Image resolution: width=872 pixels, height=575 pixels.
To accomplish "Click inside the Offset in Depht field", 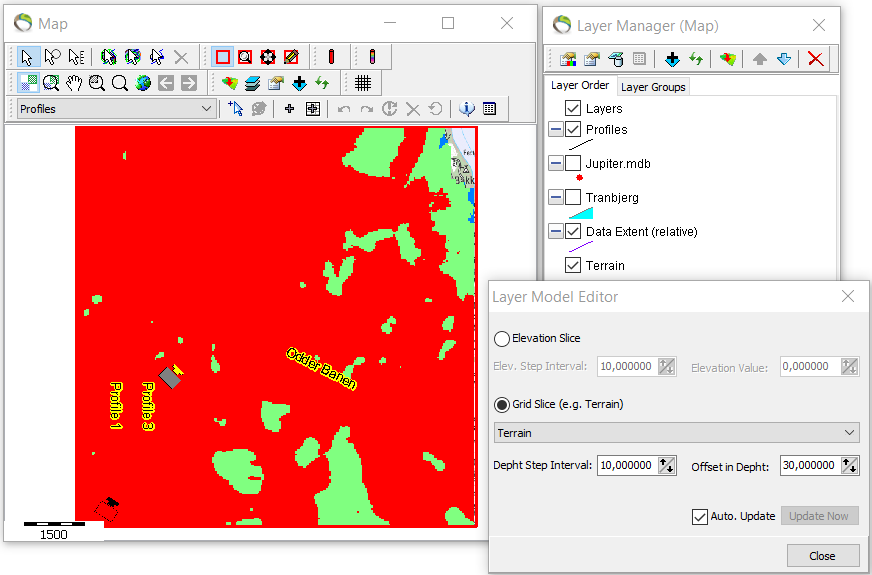I will [810, 465].
